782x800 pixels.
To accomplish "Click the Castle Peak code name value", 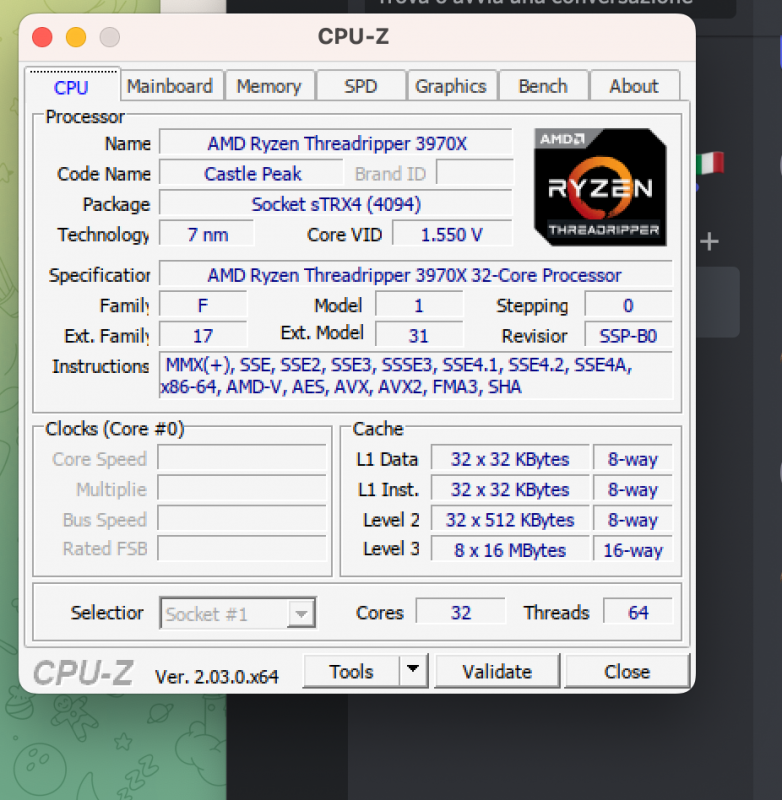I will coord(251,174).
